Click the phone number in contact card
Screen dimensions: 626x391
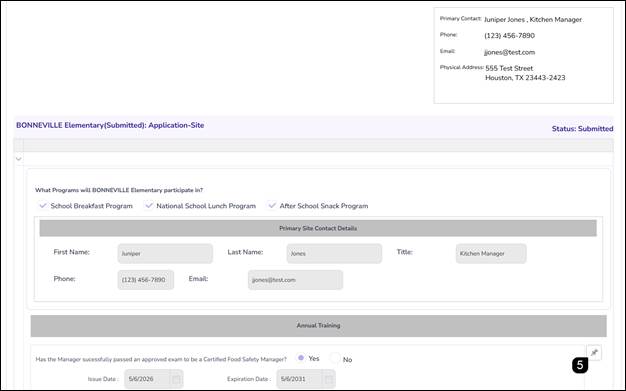point(509,36)
